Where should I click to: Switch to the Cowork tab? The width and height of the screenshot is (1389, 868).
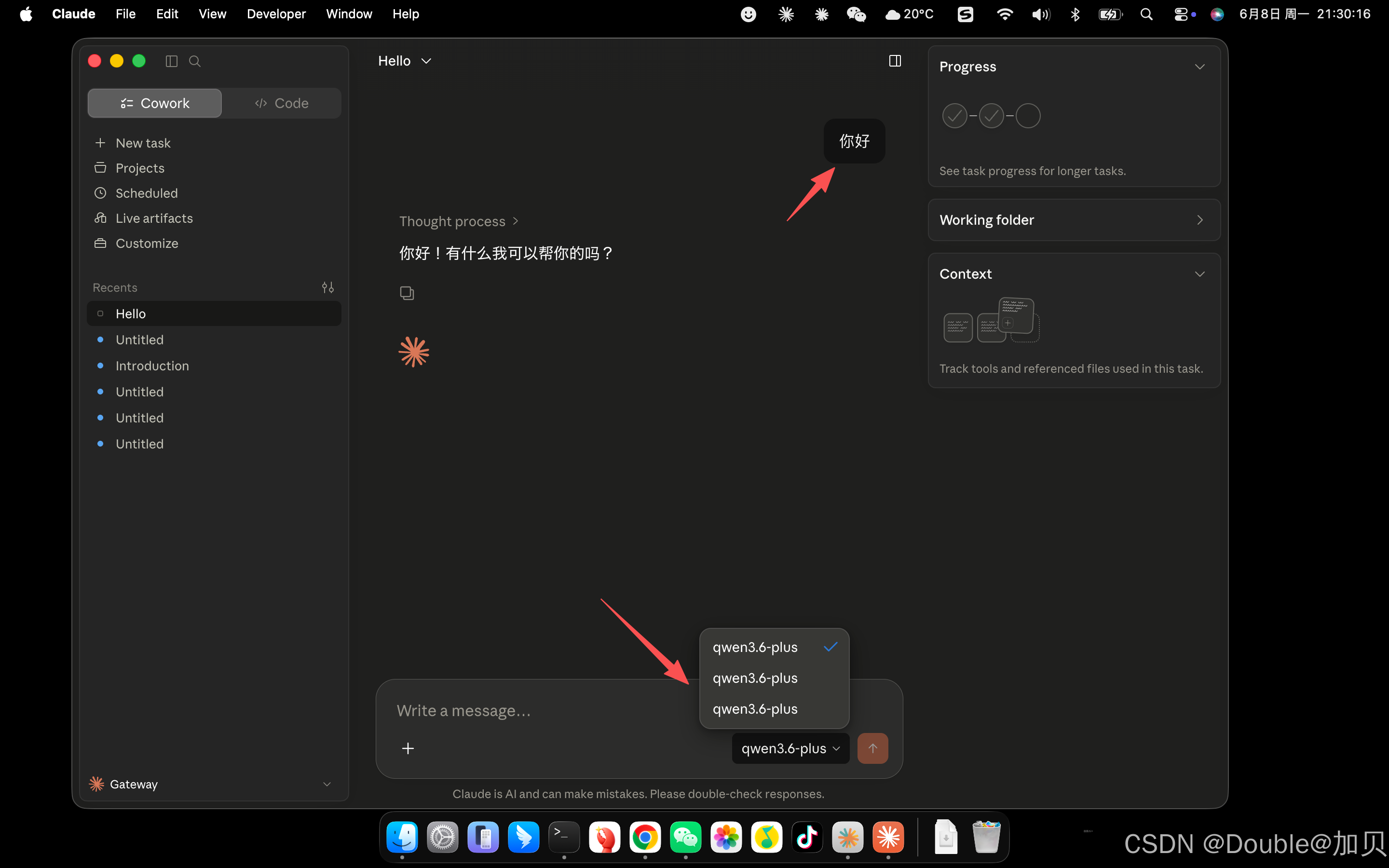tap(155, 103)
